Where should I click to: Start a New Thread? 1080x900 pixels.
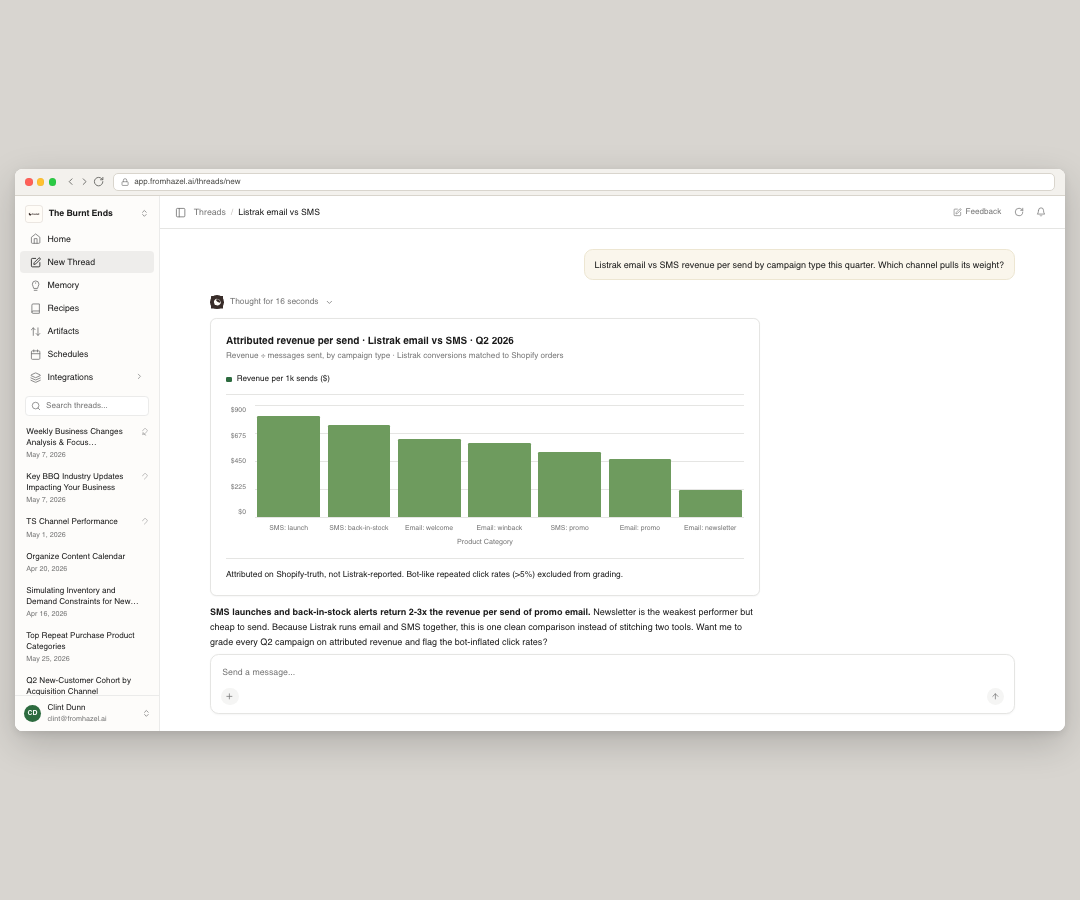(x=87, y=262)
